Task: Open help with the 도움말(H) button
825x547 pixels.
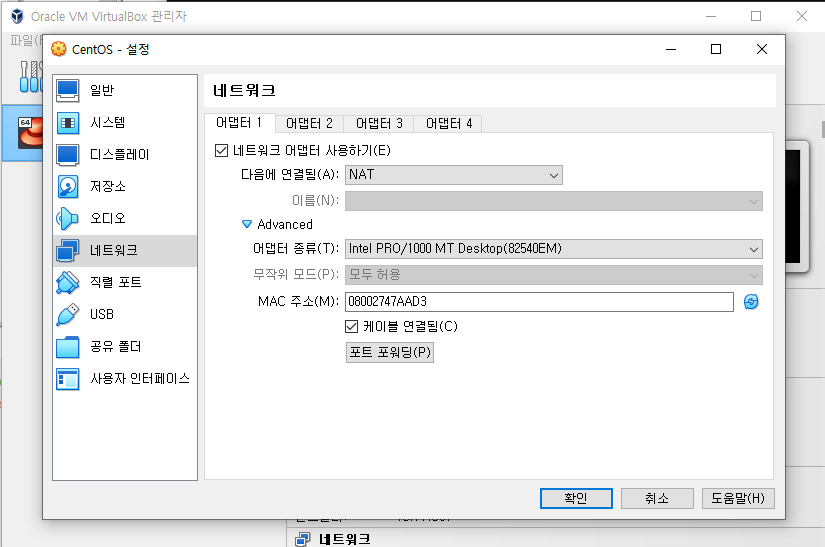Action: pyautogui.click(x=738, y=499)
